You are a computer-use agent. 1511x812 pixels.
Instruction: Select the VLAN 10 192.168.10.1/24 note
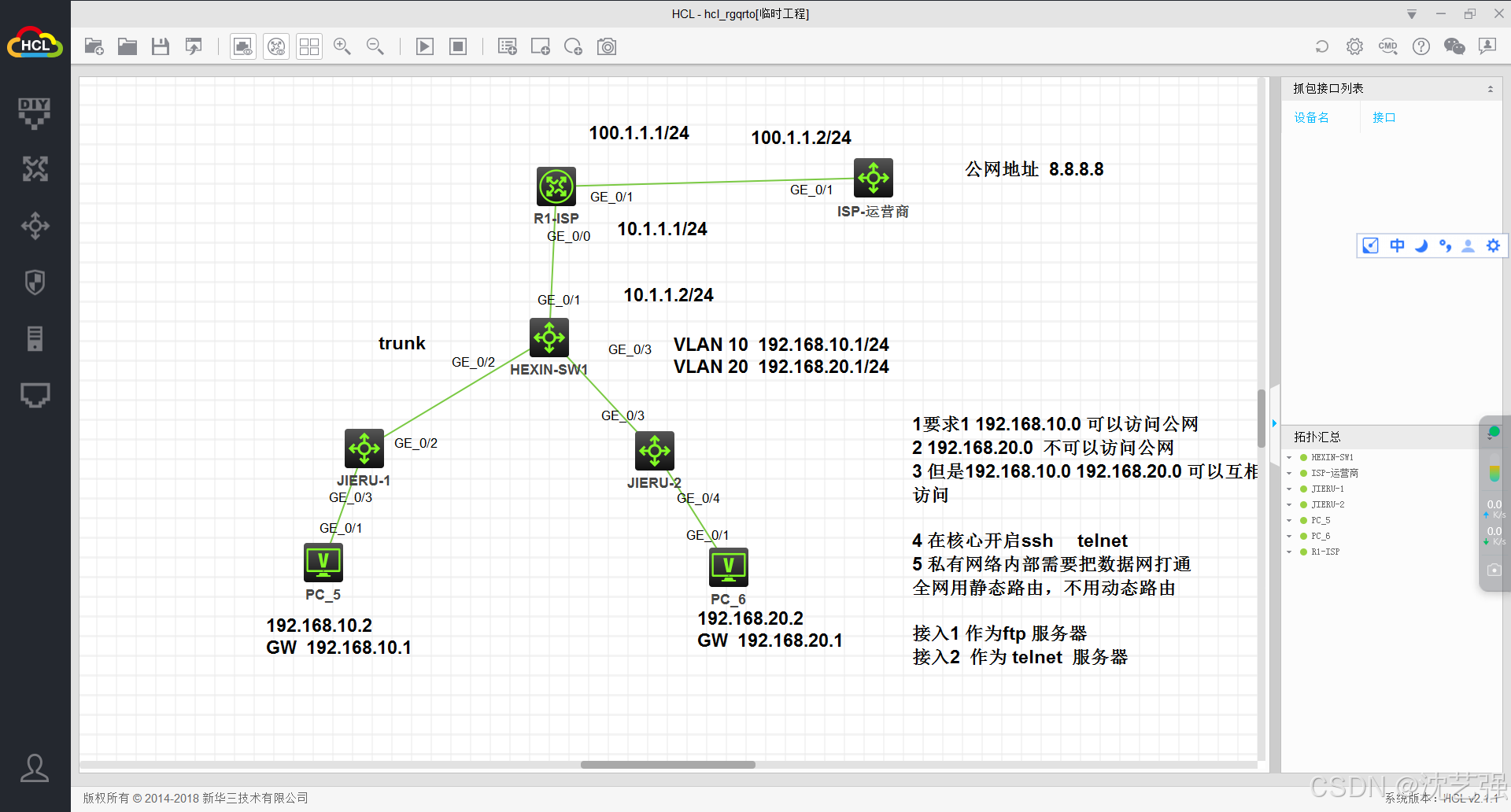click(x=781, y=345)
